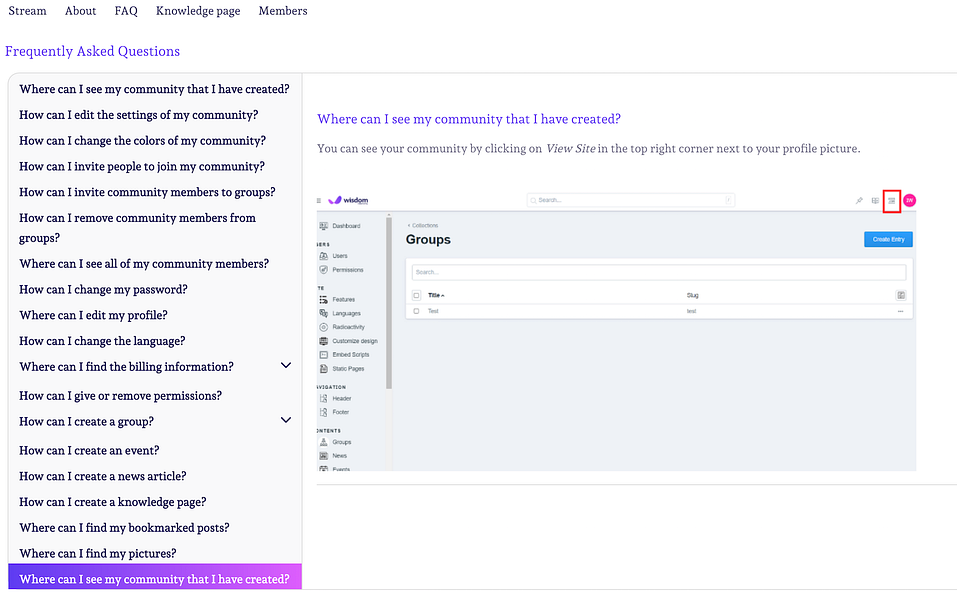Image resolution: width=957 pixels, height=600 pixels.
Task: Select 'How can I change my password?'
Action: (x=103, y=289)
